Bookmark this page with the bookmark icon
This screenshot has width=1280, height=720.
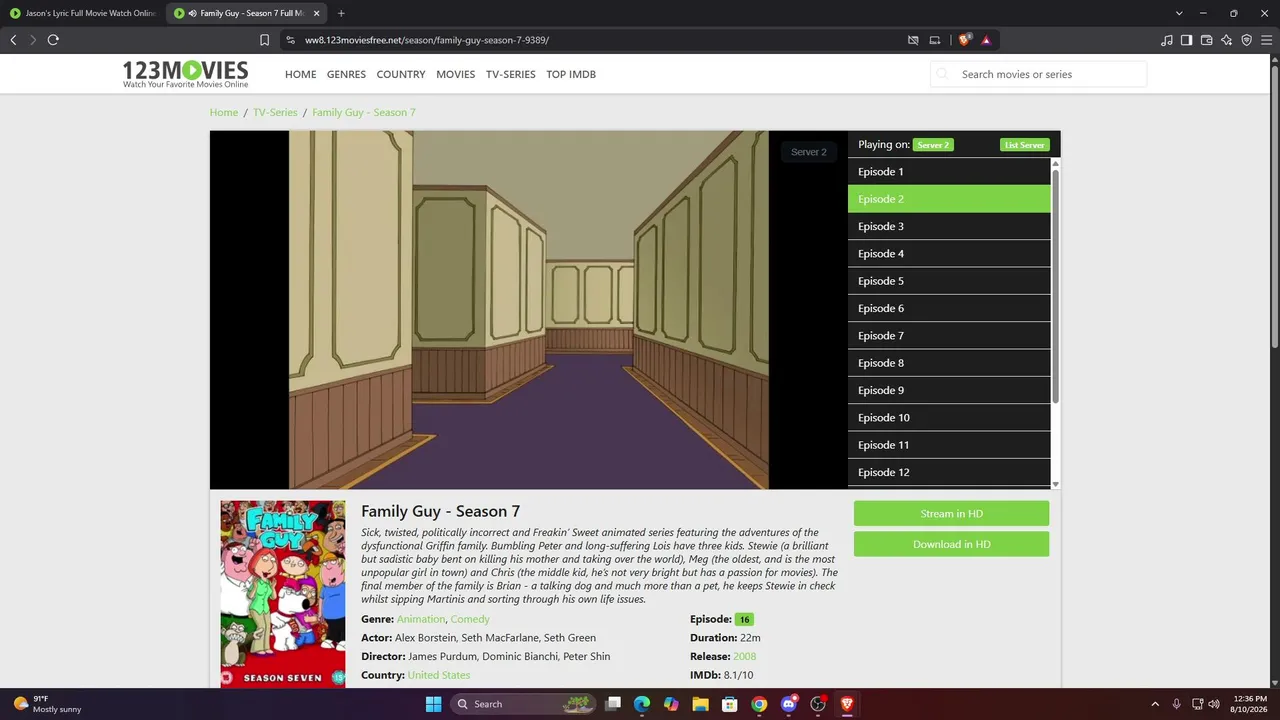pos(264,40)
